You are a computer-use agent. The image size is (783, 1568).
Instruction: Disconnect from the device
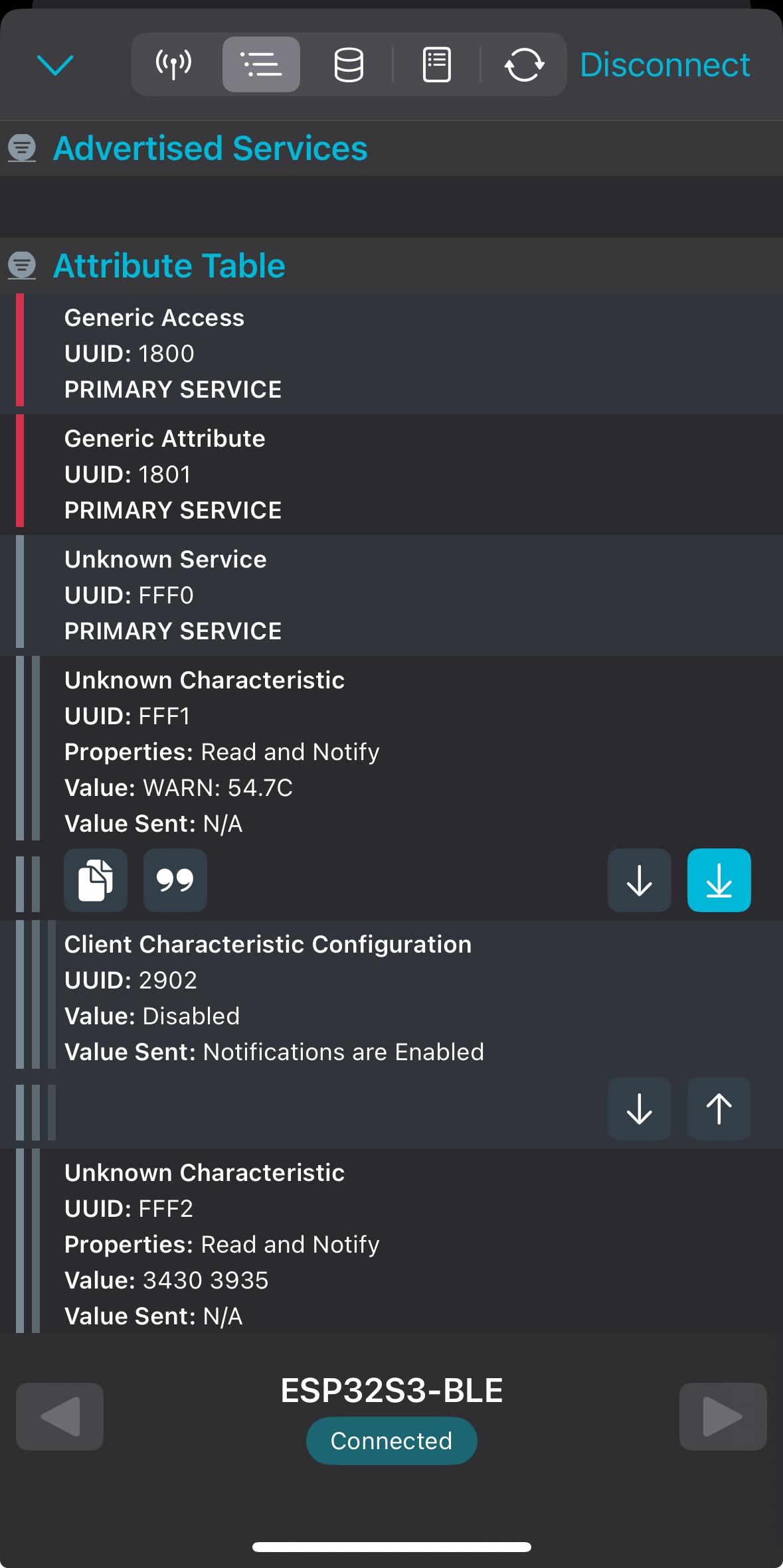click(x=665, y=64)
